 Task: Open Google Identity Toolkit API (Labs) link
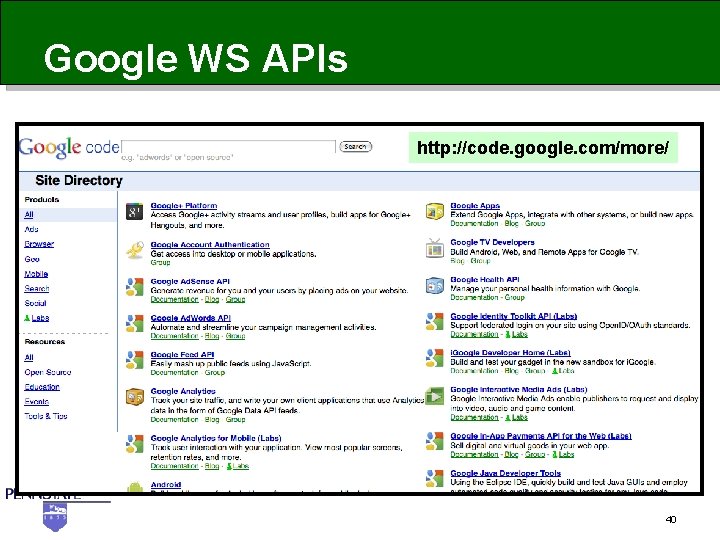(x=513, y=316)
